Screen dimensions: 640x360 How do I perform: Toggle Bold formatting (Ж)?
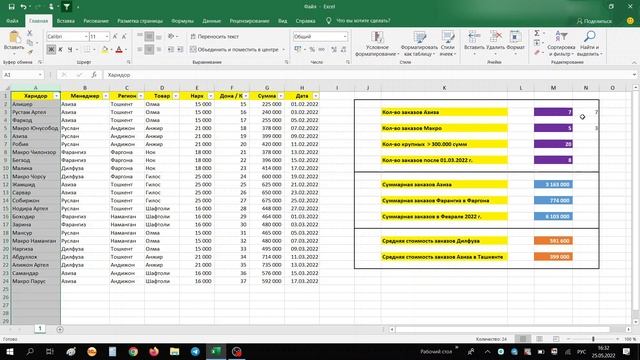[x=51, y=49]
